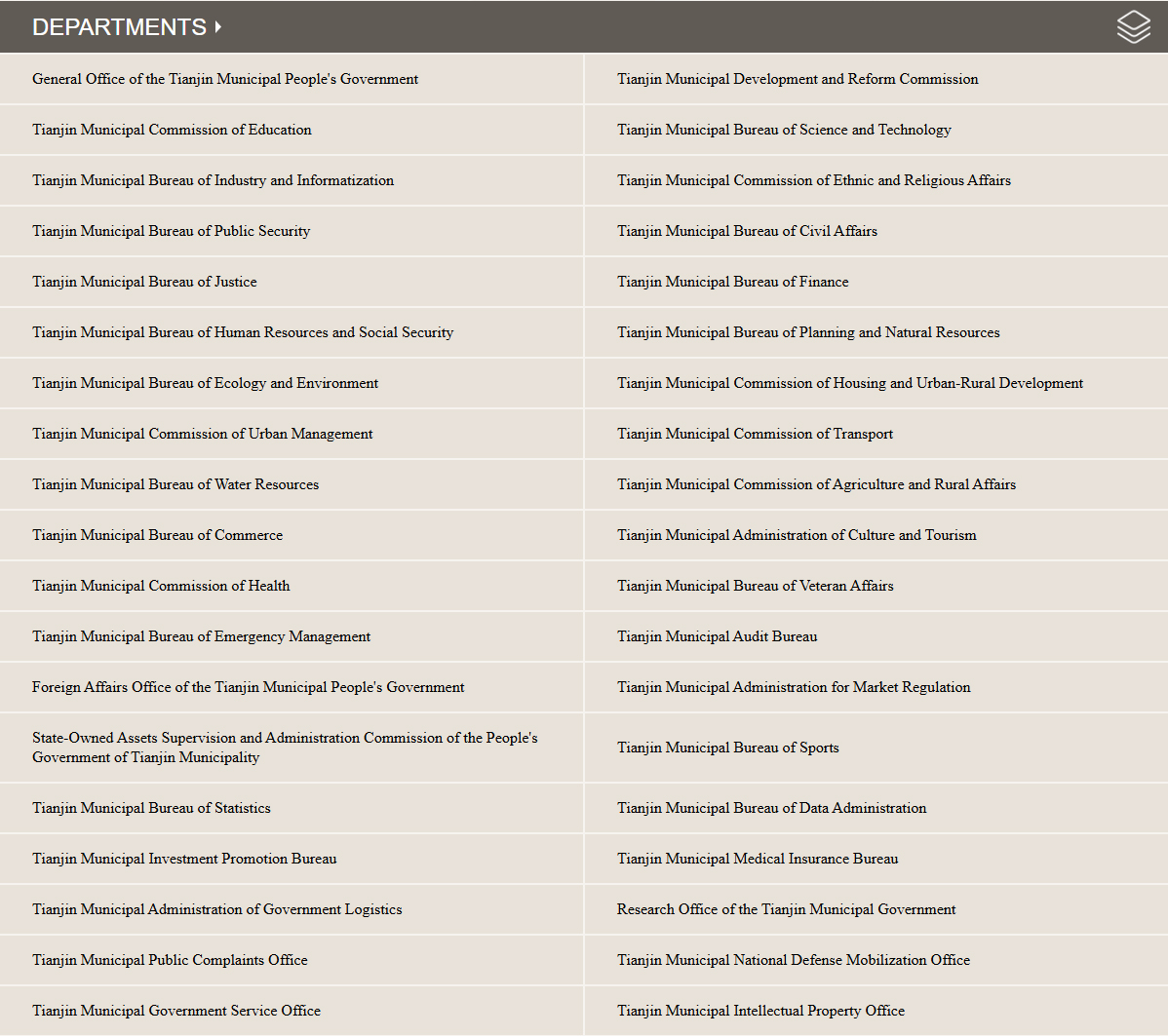Open General Office of Tianjin Municipal People's Government
The height and width of the screenshot is (1036, 1168).
(225, 79)
